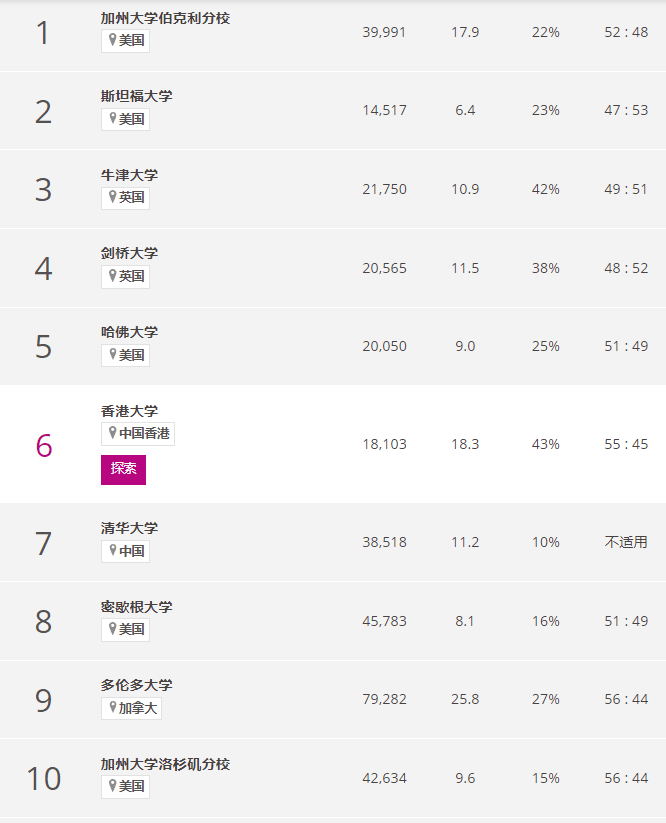Open the 多伦多大学 university page

pyautogui.click(x=136, y=685)
